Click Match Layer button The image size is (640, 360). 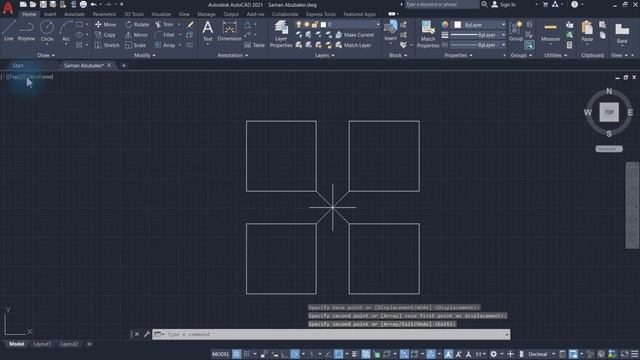(353, 45)
